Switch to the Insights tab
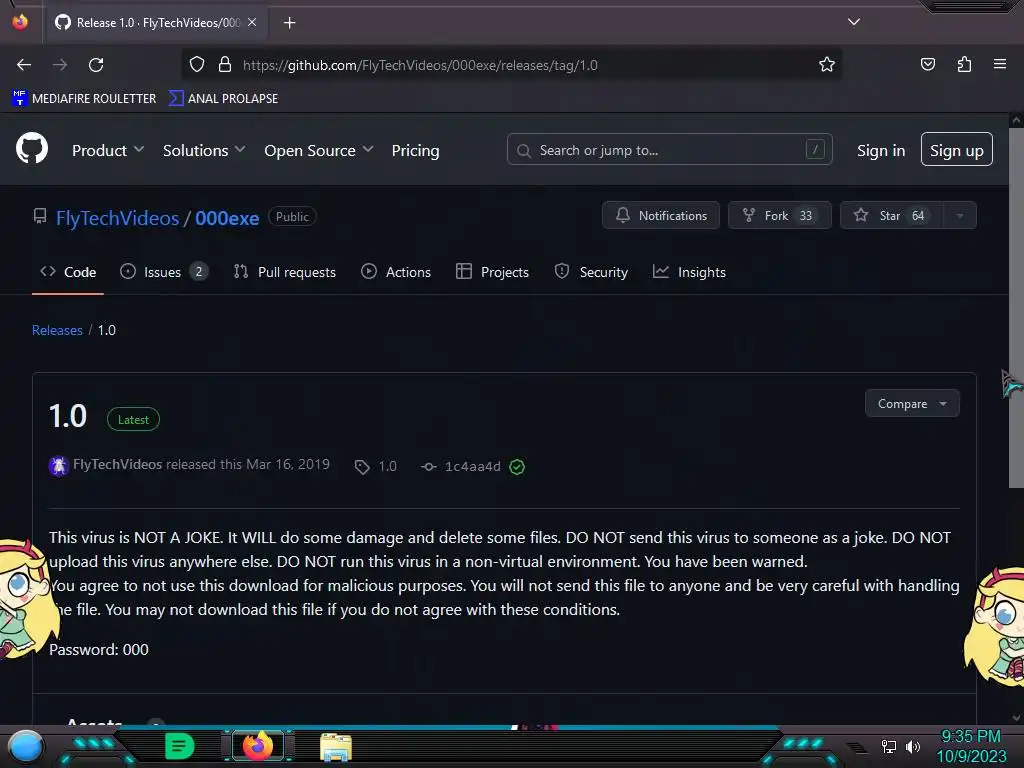Viewport: 1024px width, 768px height. point(689,272)
